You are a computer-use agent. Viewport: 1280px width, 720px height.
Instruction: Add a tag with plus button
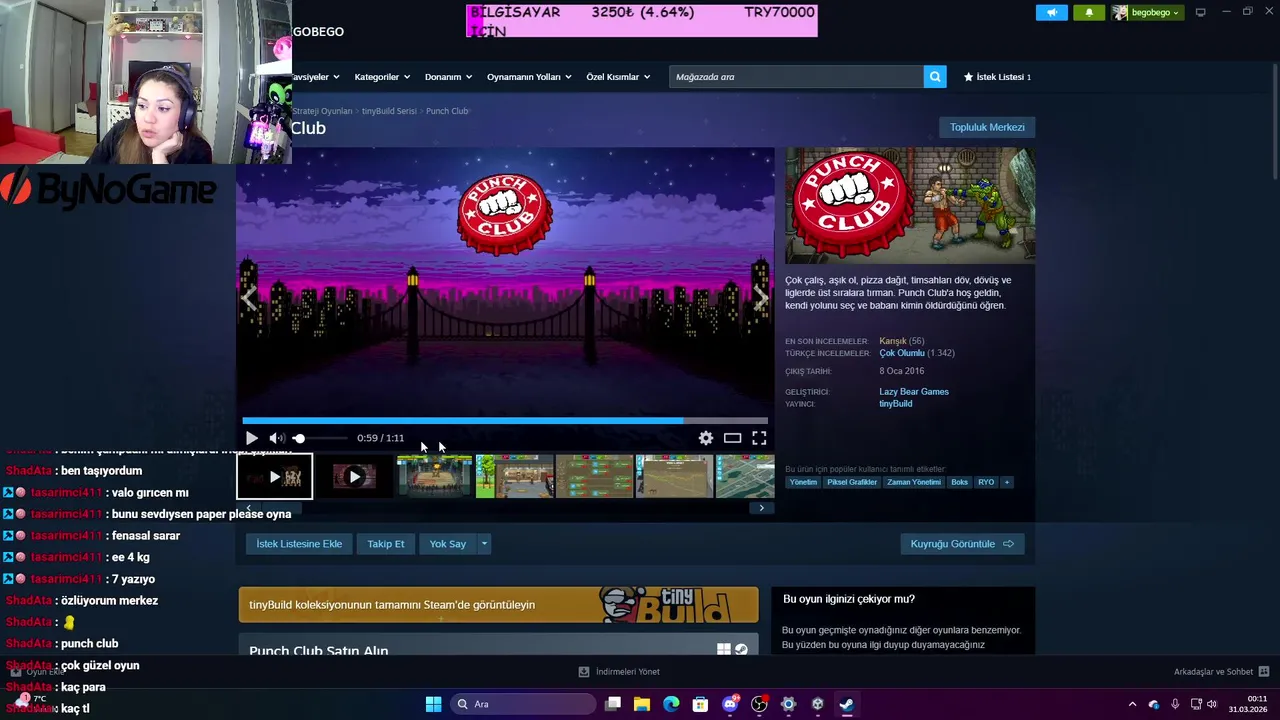1007,482
